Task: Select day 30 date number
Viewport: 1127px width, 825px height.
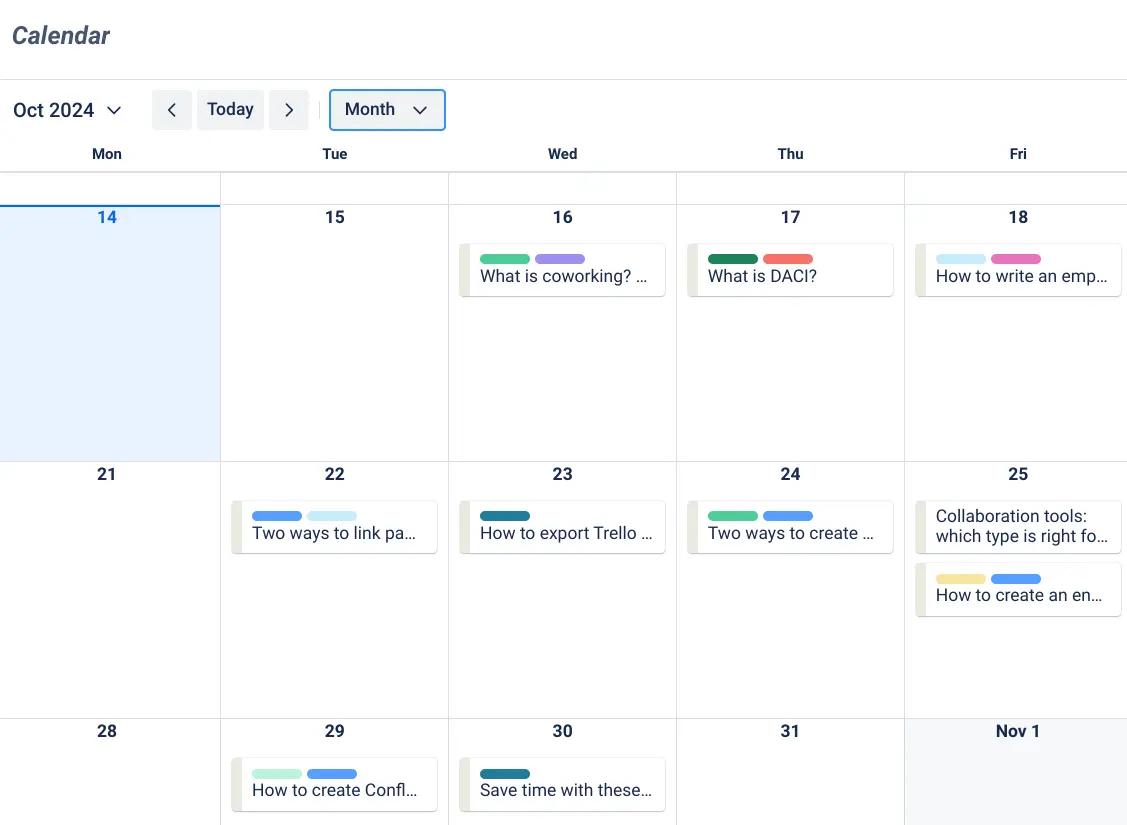Action: click(562, 731)
